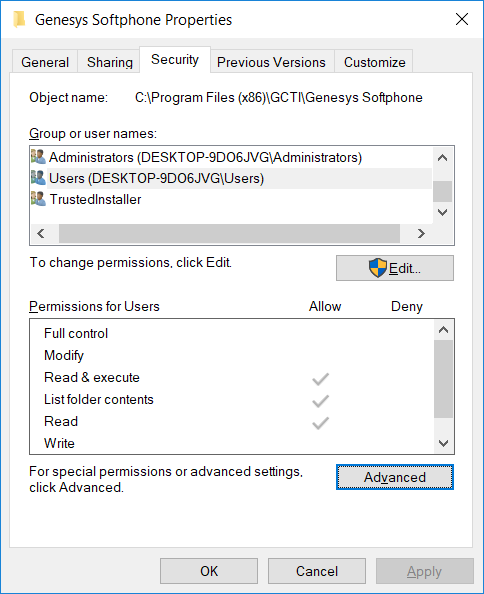This screenshot has width=484, height=594.
Task: Switch to the General tab
Action: coord(45,62)
